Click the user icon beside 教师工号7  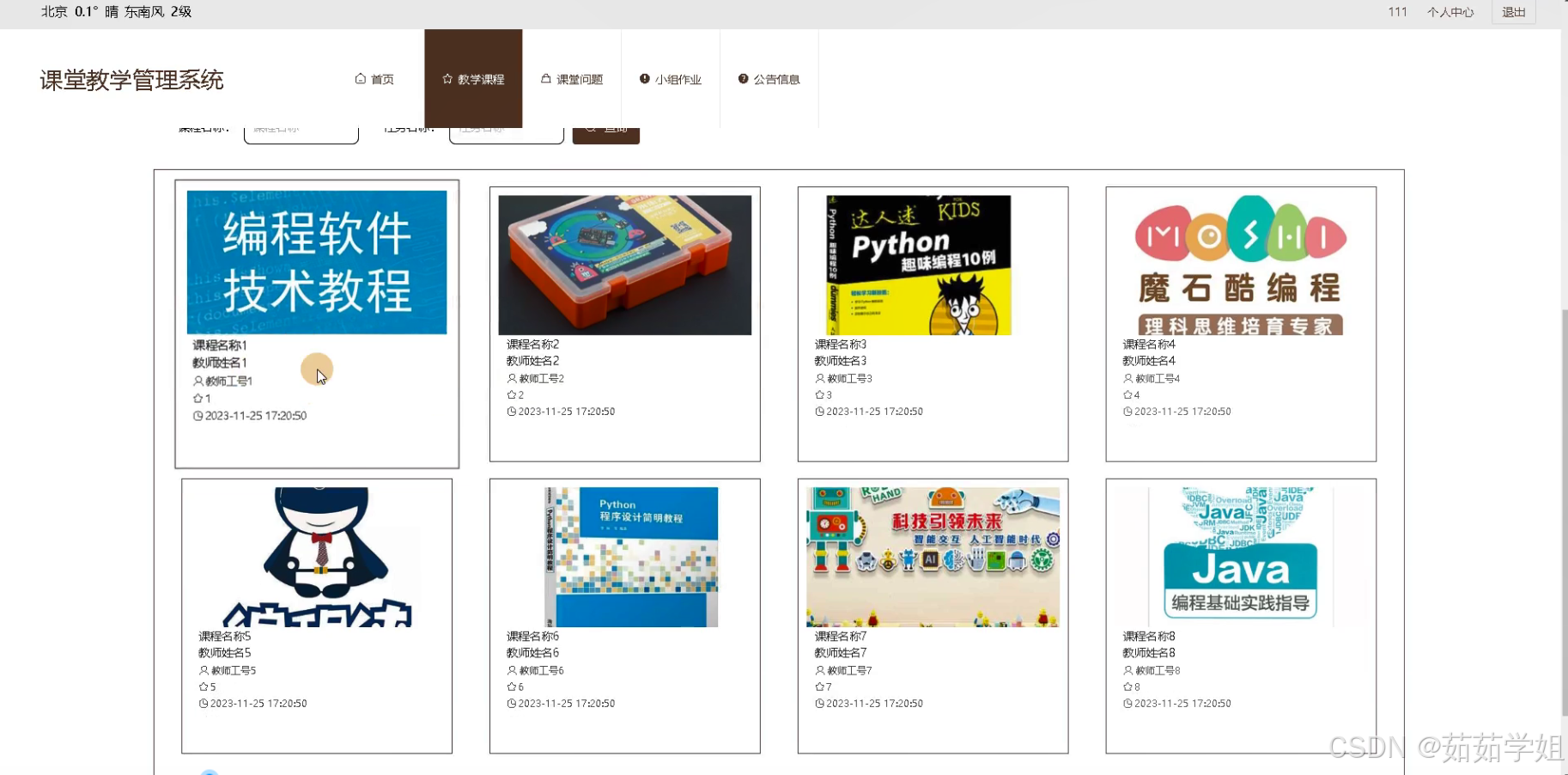[820, 670]
